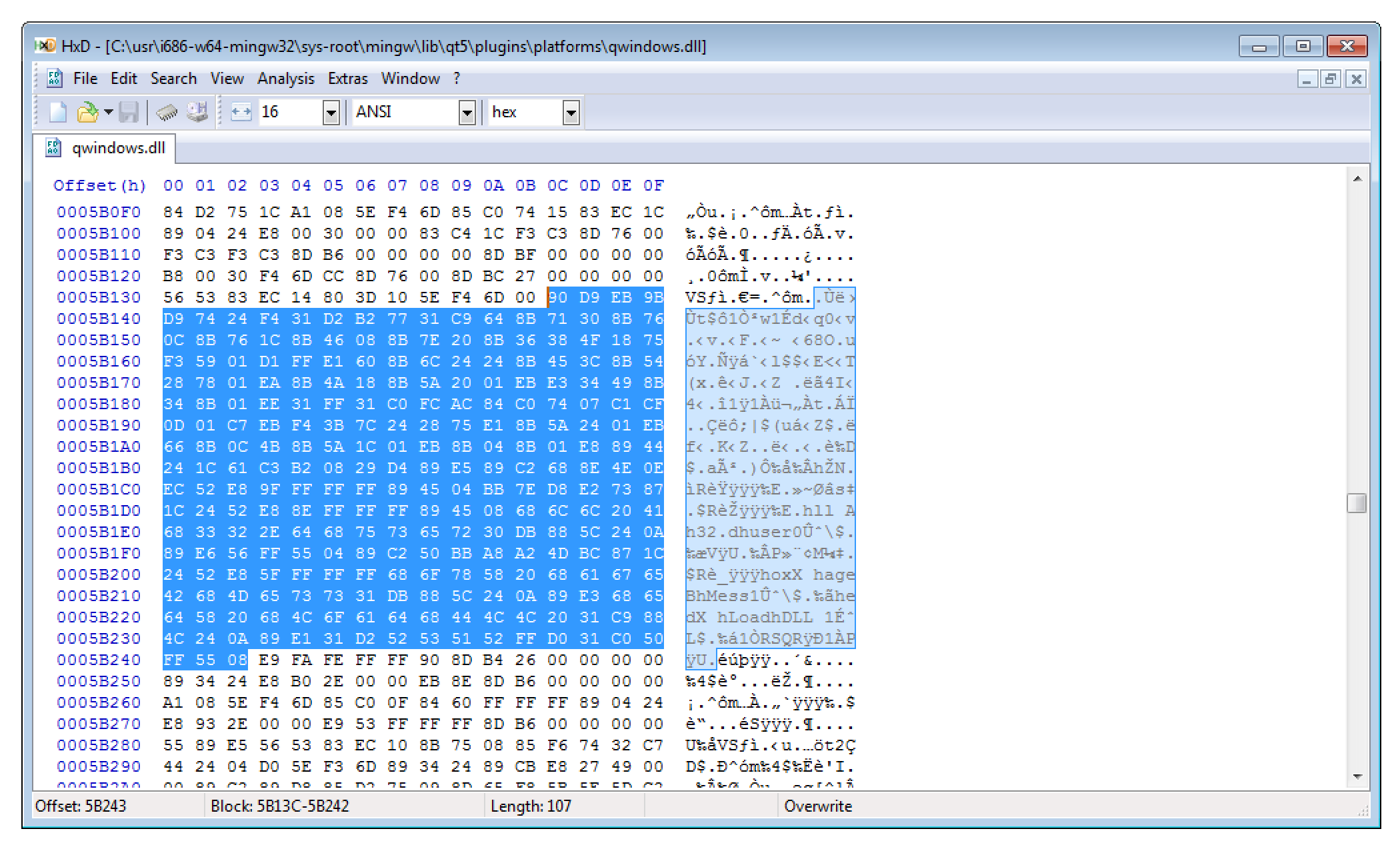
Task: Open the bytes-per-row dropdown showing 16
Action: click(331, 112)
